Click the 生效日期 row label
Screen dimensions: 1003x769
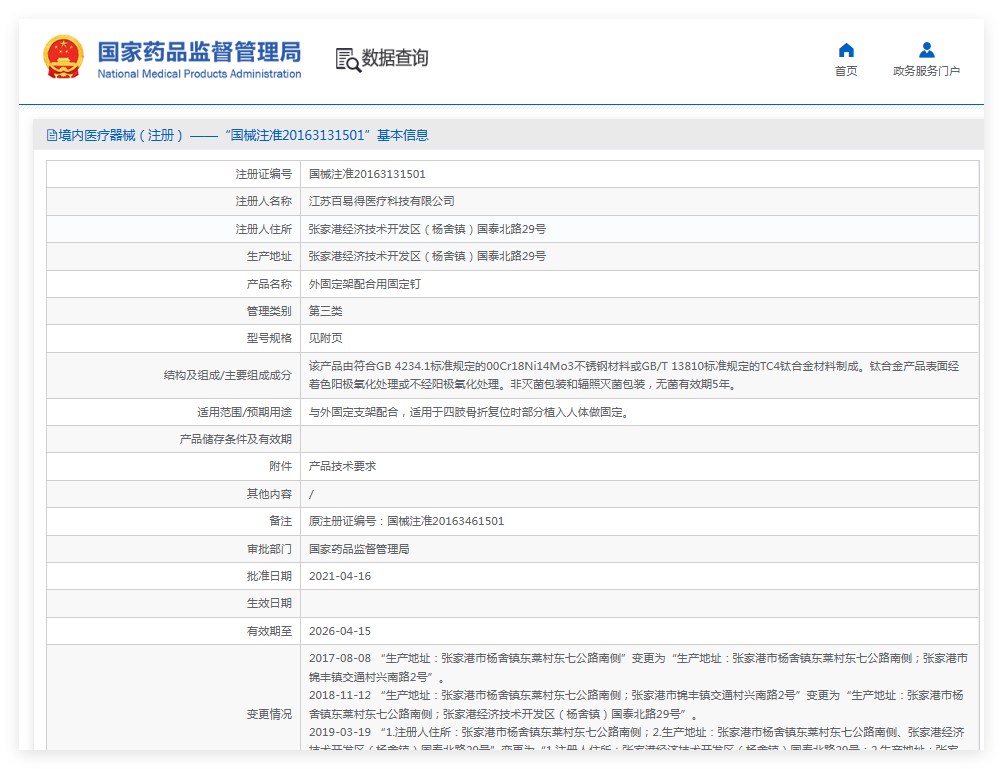click(x=269, y=603)
